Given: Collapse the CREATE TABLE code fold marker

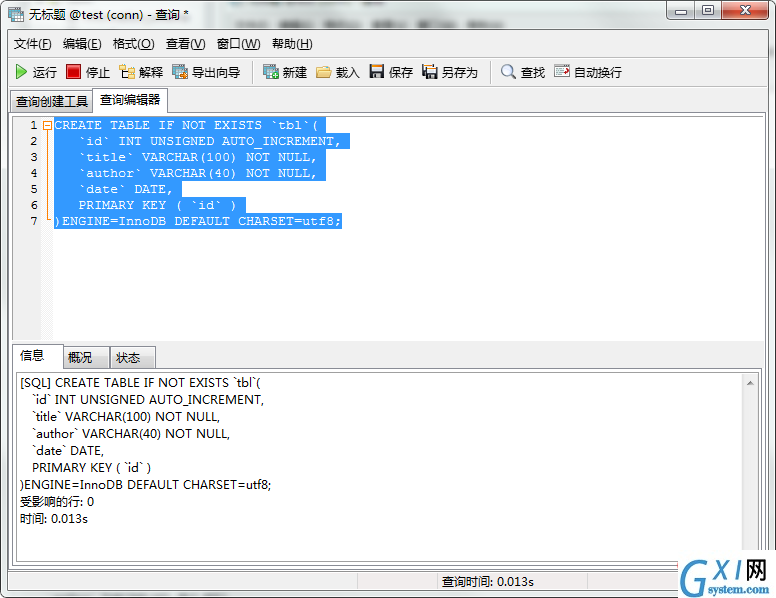Looking at the screenshot, I should (47, 126).
